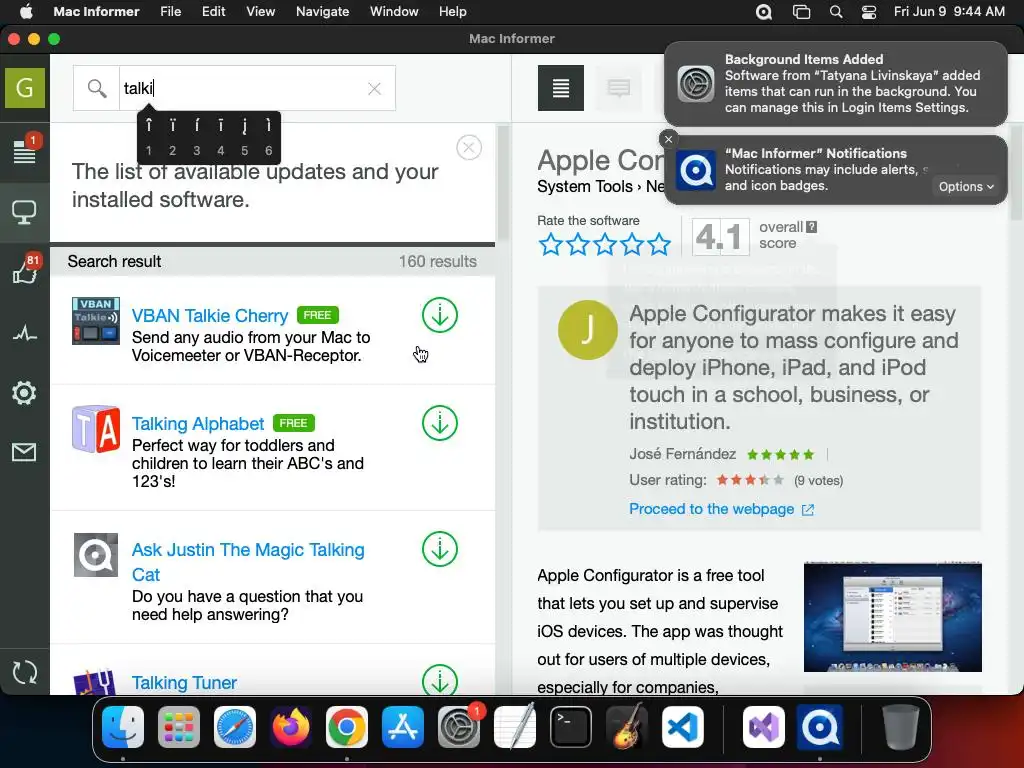Viewport: 1024px width, 768px height.
Task: Launch Terminal from the Dock
Action: point(571,726)
